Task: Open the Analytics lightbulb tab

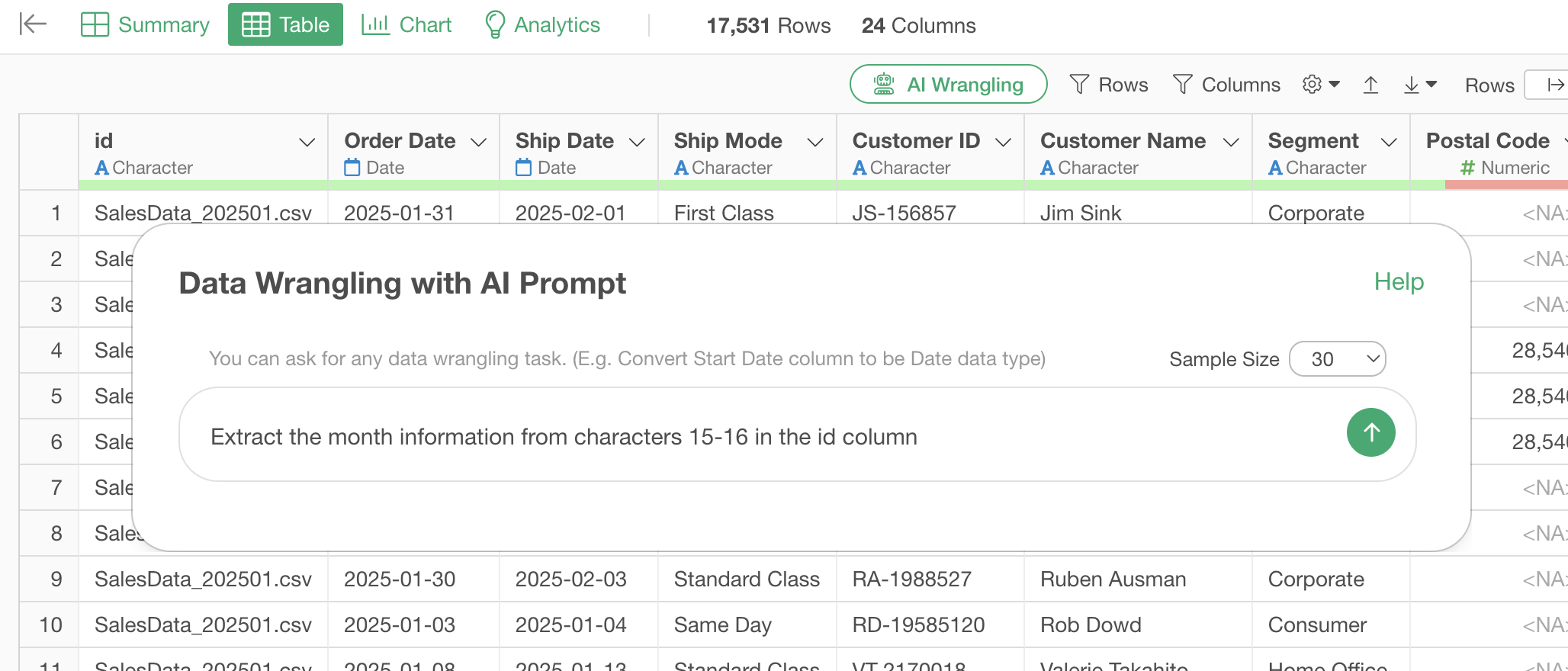Action: pos(542,25)
